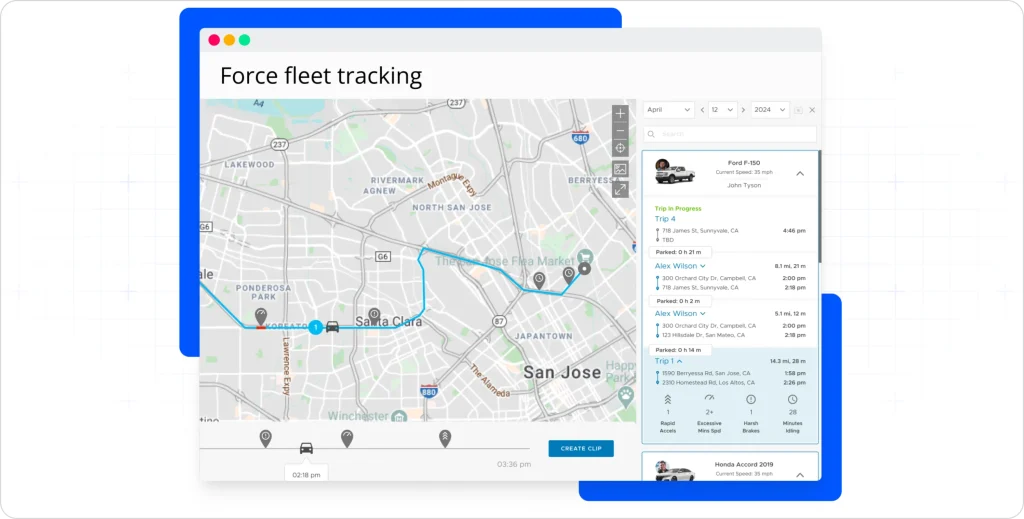Open the day 12 dropdown
Viewport: 1024px width, 519px height.
coord(723,110)
